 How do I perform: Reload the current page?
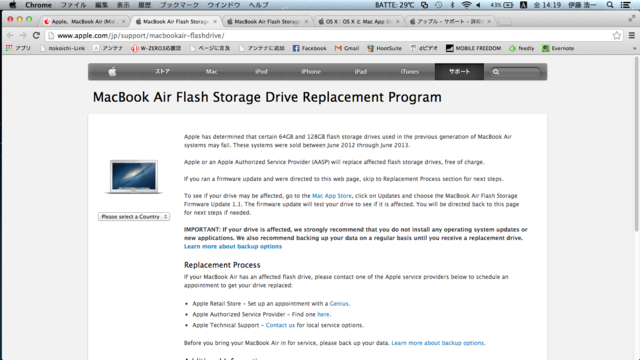[36, 36]
